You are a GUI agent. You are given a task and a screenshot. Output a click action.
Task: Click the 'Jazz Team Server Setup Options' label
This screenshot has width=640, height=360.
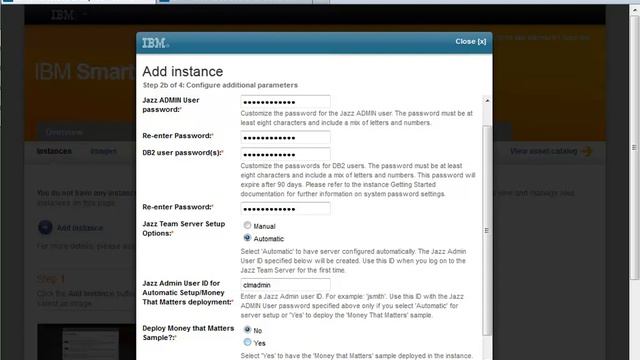pos(184,229)
